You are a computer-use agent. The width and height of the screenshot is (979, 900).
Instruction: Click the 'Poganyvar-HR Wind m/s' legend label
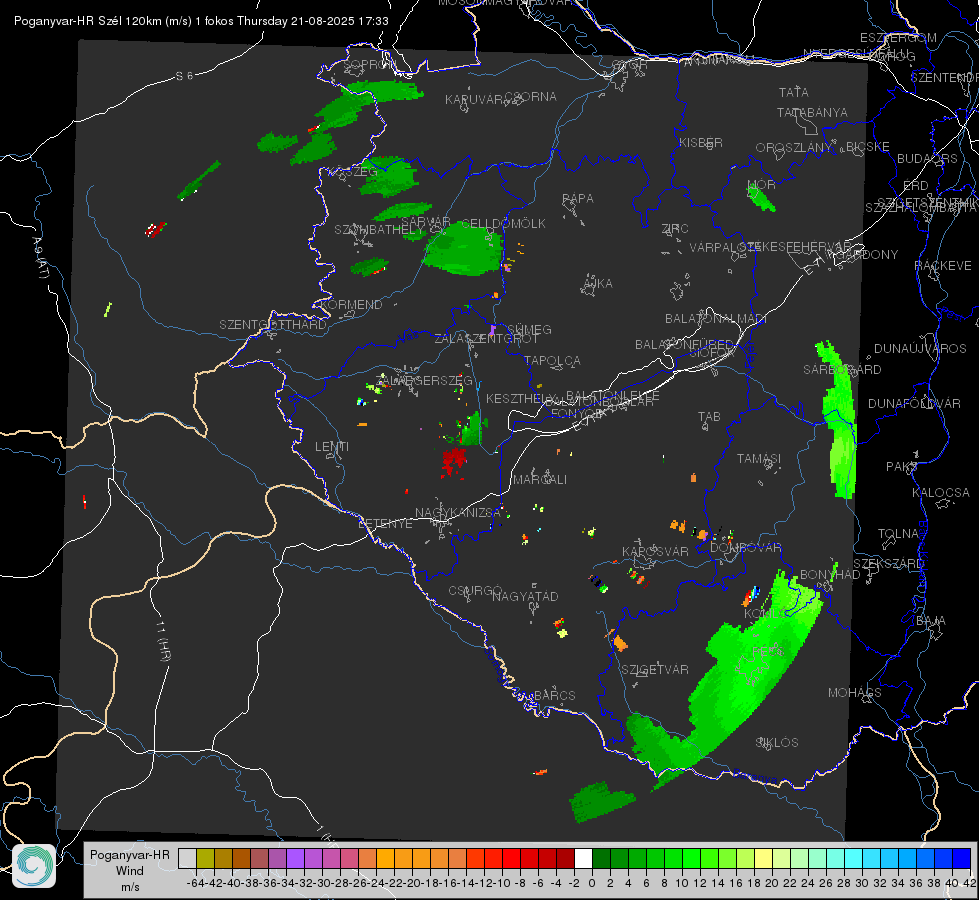click(x=130, y=871)
